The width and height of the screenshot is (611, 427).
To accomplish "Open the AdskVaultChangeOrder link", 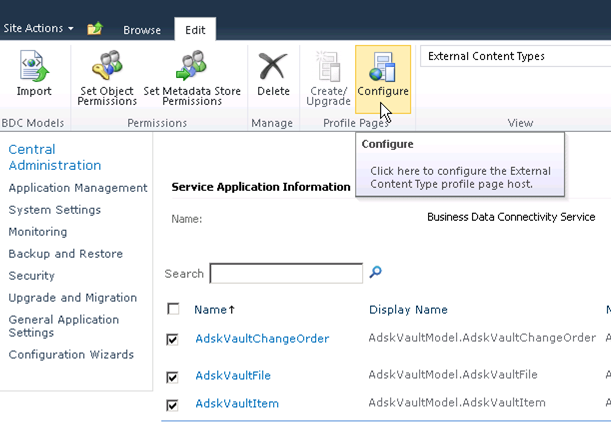I will click(262, 339).
